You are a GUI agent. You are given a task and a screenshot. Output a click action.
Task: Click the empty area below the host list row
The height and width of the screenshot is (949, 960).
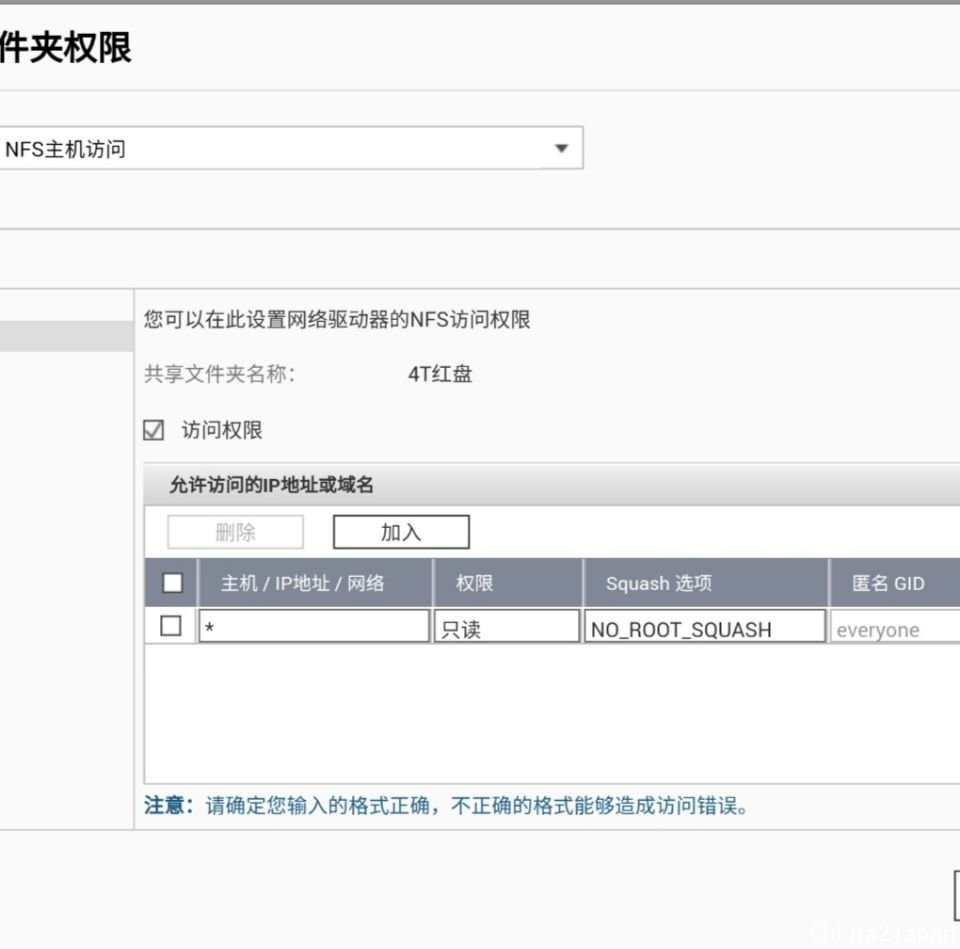point(550,715)
